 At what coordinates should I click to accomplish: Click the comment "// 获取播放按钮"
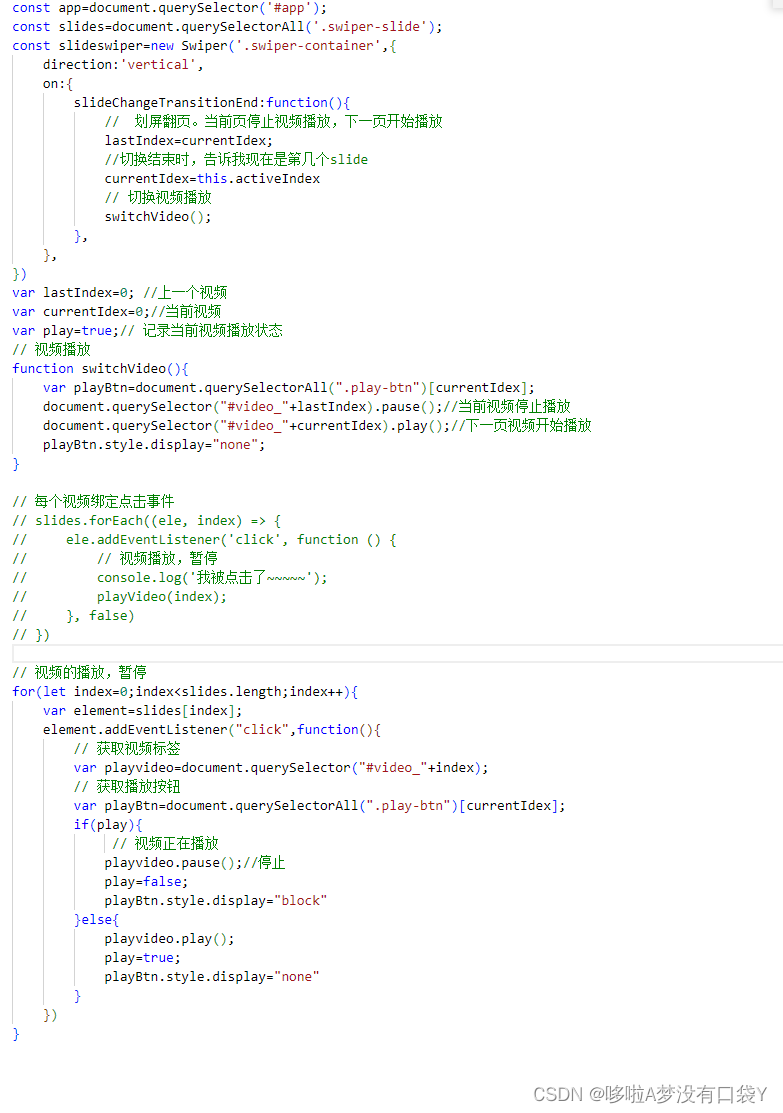(x=127, y=787)
